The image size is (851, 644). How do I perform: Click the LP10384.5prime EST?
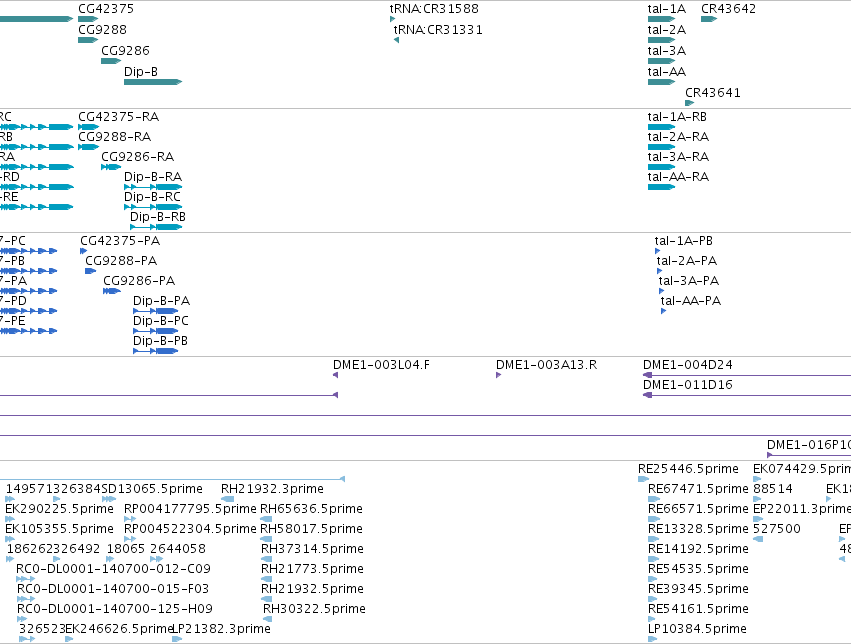click(653, 639)
